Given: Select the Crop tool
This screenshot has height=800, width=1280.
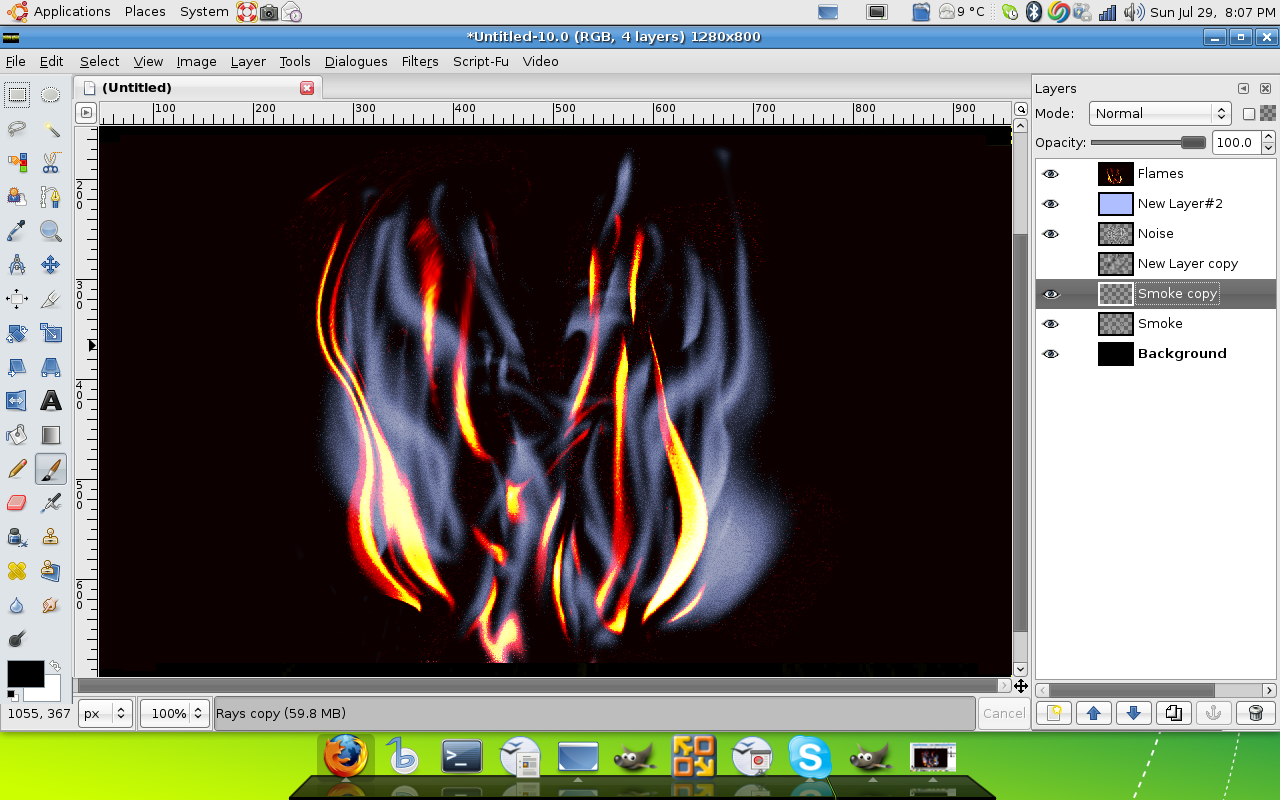Looking at the screenshot, I should coord(50,299).
